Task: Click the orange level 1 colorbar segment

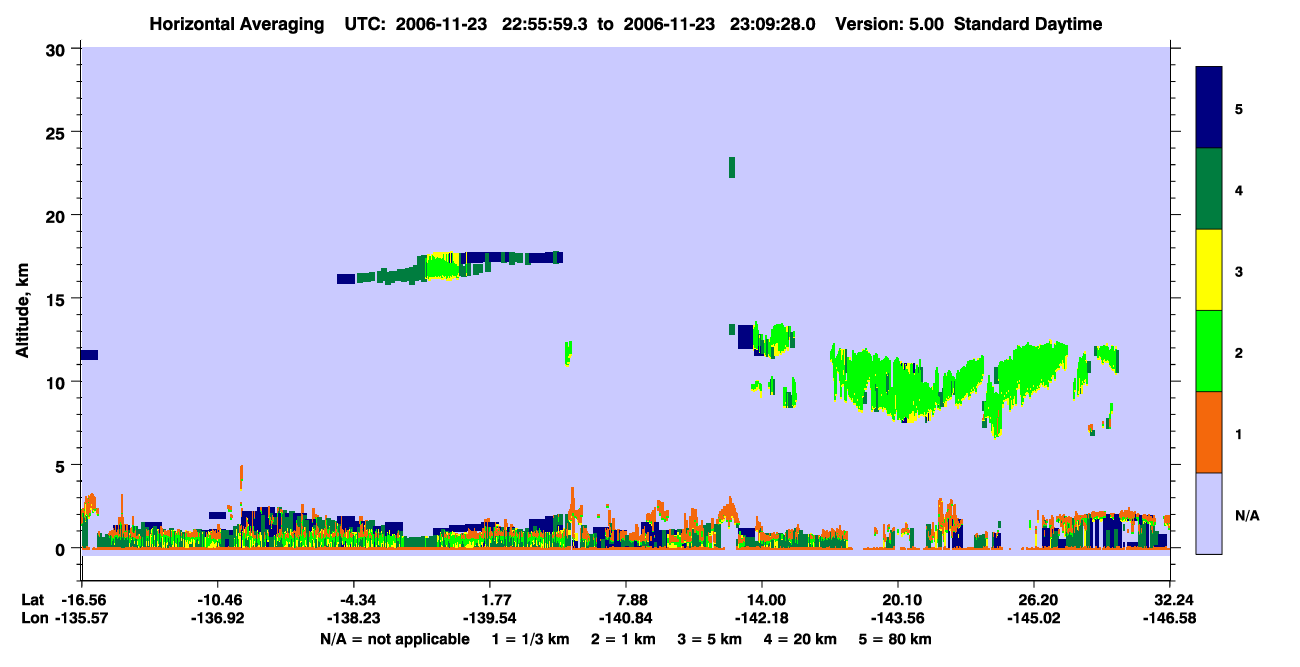Action: coord(1209,432)
